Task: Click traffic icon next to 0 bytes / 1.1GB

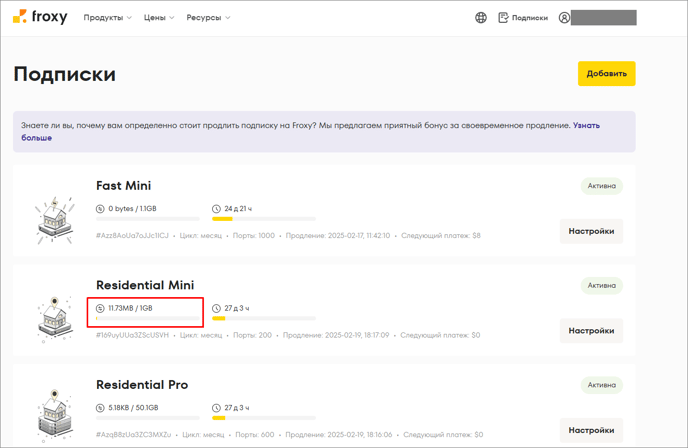Action: coord(100,209)
